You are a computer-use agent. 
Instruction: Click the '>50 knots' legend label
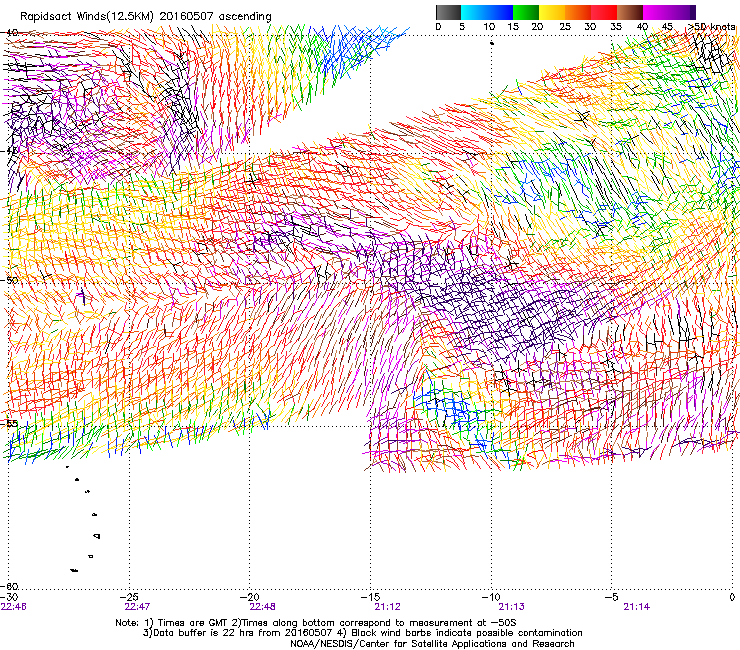point(711,27)
